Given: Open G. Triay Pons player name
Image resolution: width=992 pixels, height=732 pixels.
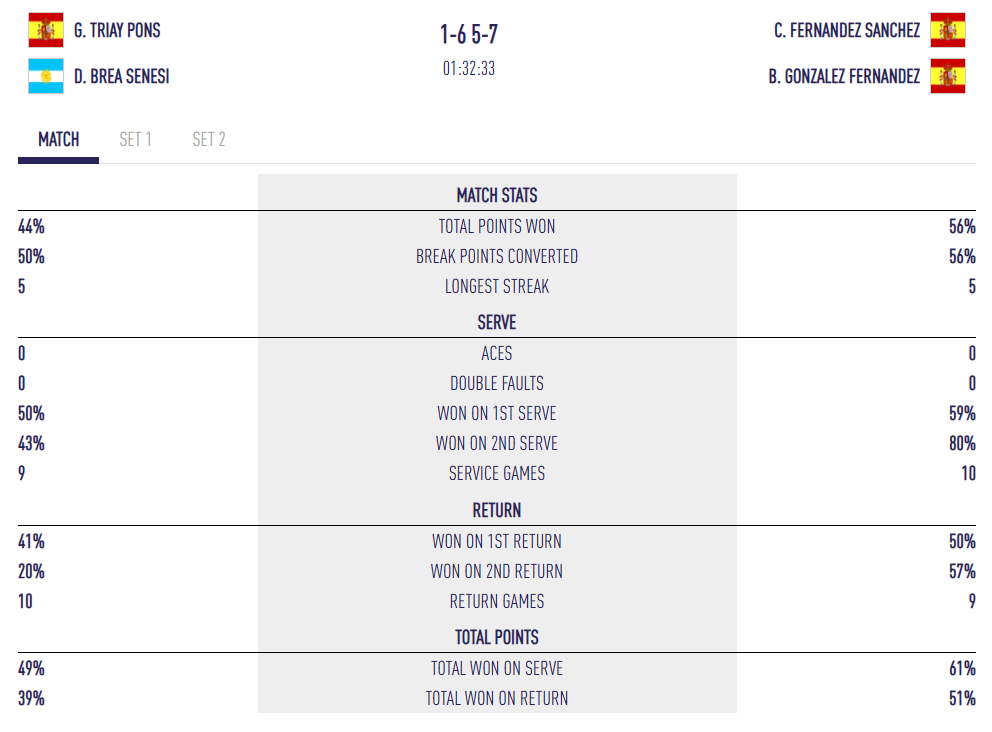Looking at the screenshot, I should 117,31.
